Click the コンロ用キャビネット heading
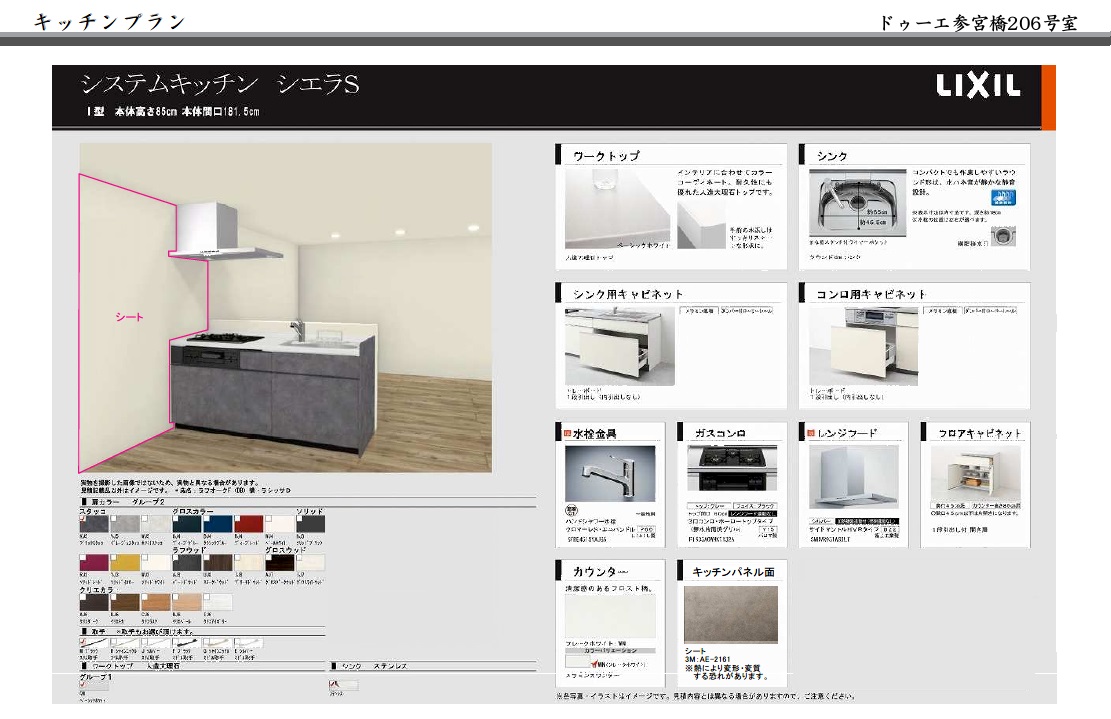This screenshot has width=1111, height=719. [871, 293]
